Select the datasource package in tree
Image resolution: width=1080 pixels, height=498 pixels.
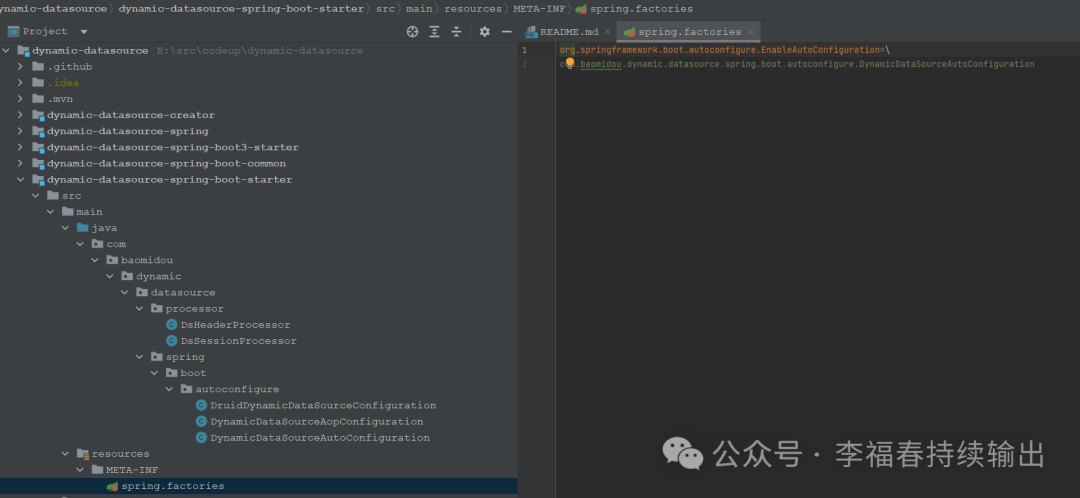(x=183, y=293)
